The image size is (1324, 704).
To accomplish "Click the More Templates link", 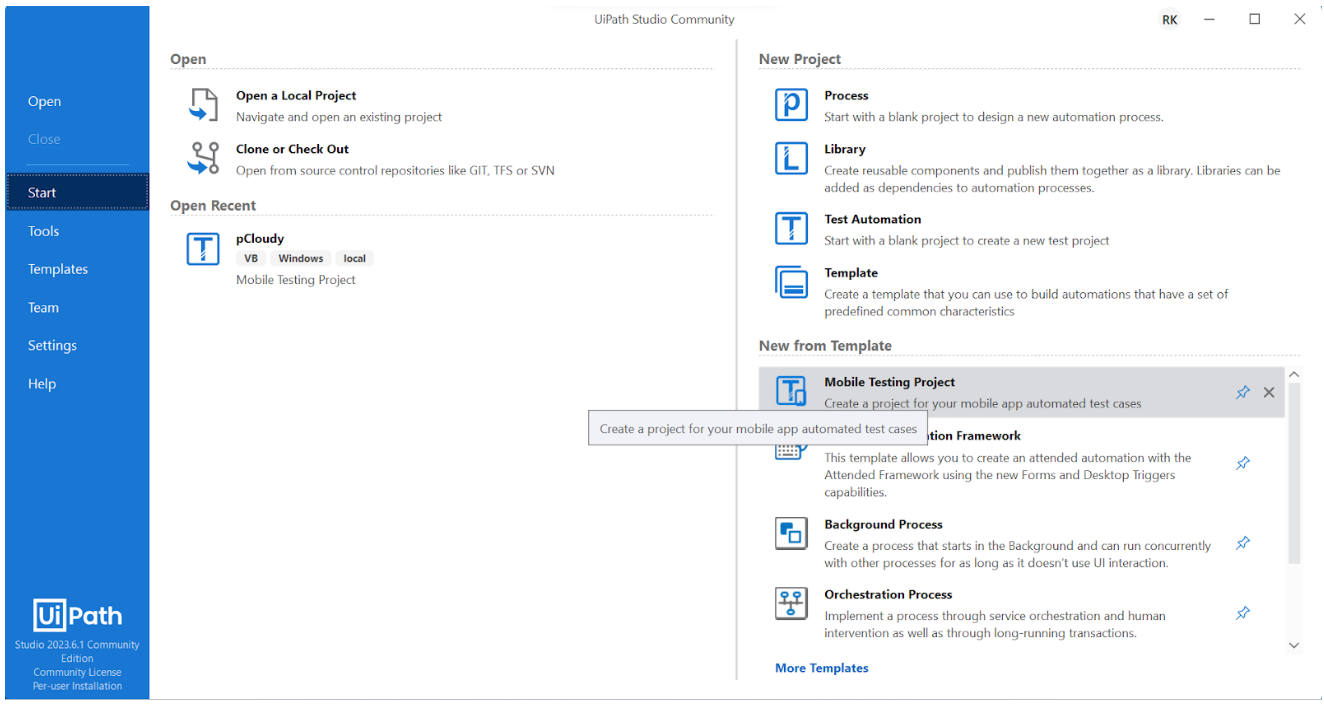I will click(x=821, y=668).
